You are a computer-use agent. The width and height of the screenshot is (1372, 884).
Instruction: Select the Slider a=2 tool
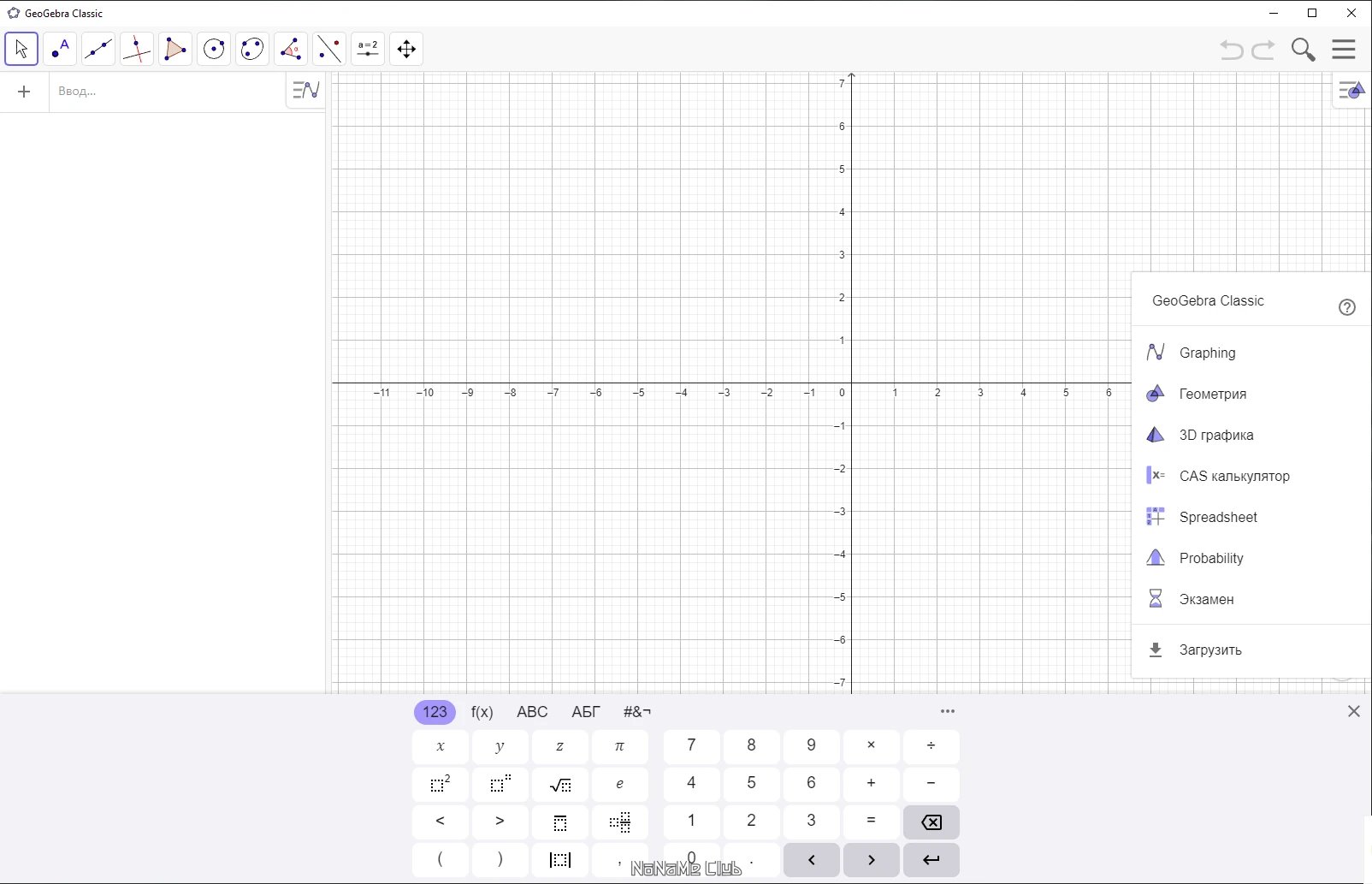point(368,49)
